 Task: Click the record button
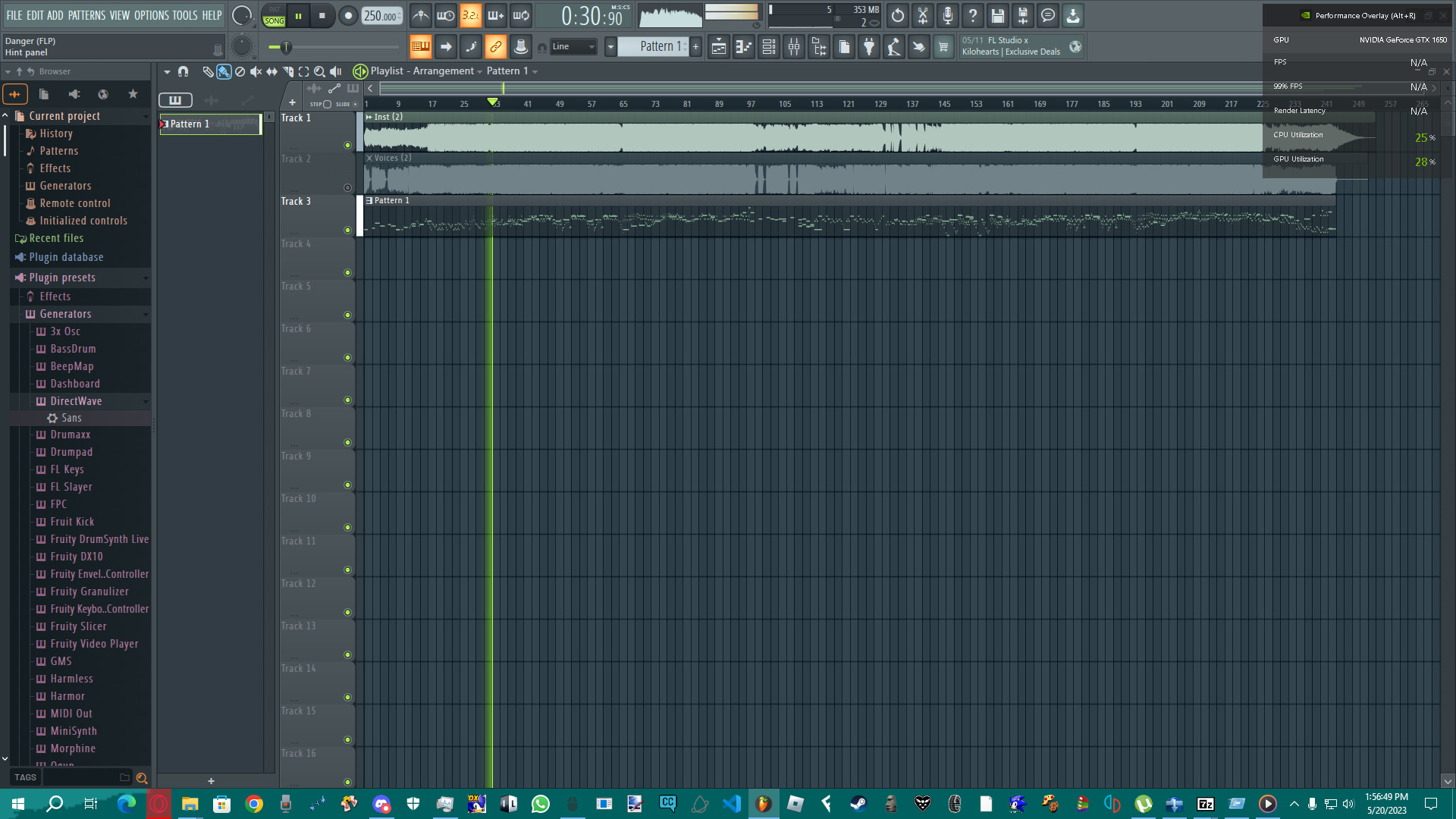[x=348, y=16]
